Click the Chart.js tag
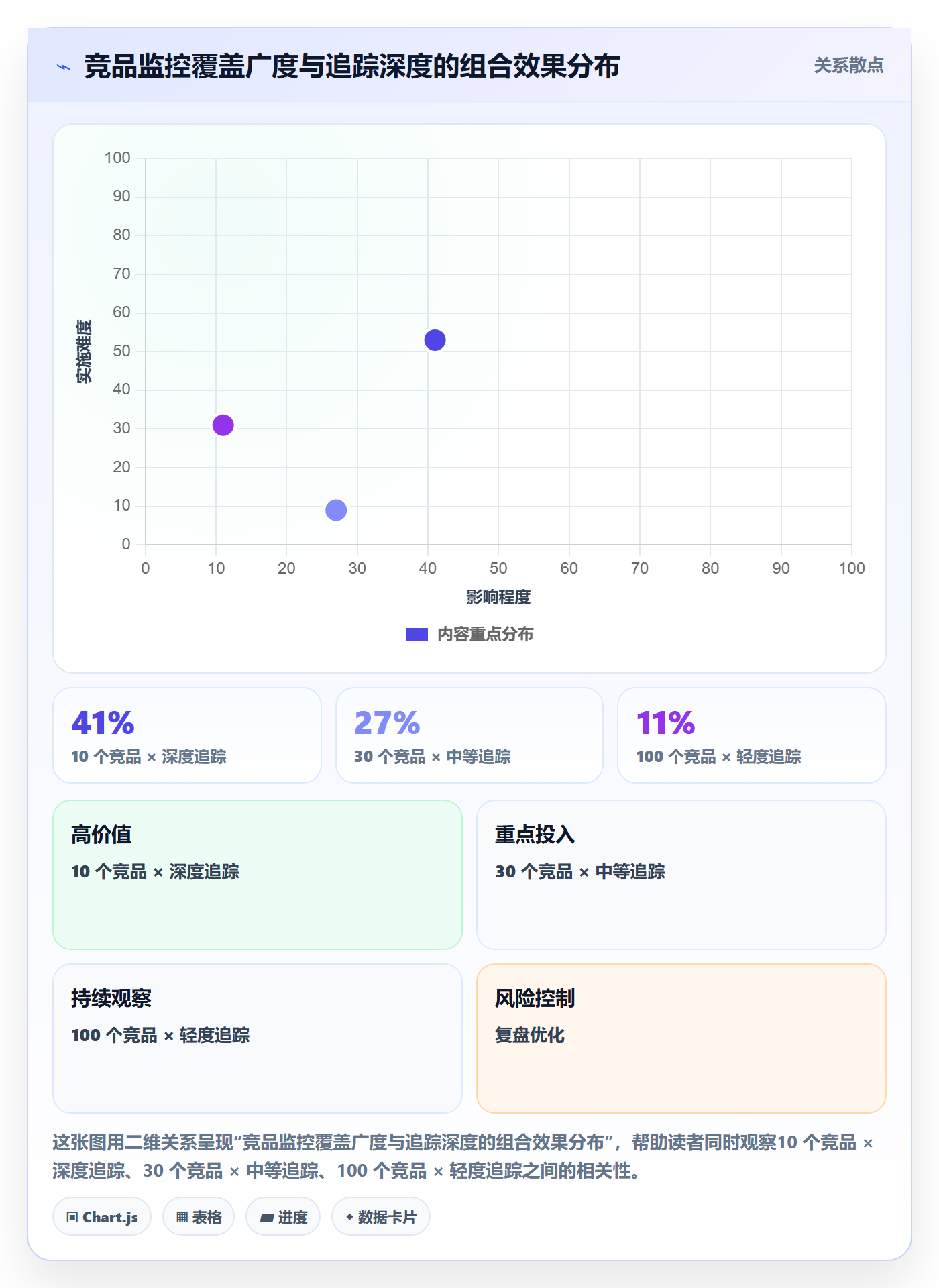 point(102,1217)
